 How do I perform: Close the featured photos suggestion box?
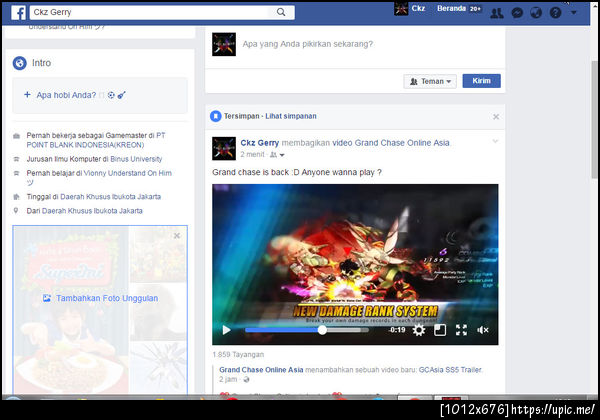pos(177,236)
